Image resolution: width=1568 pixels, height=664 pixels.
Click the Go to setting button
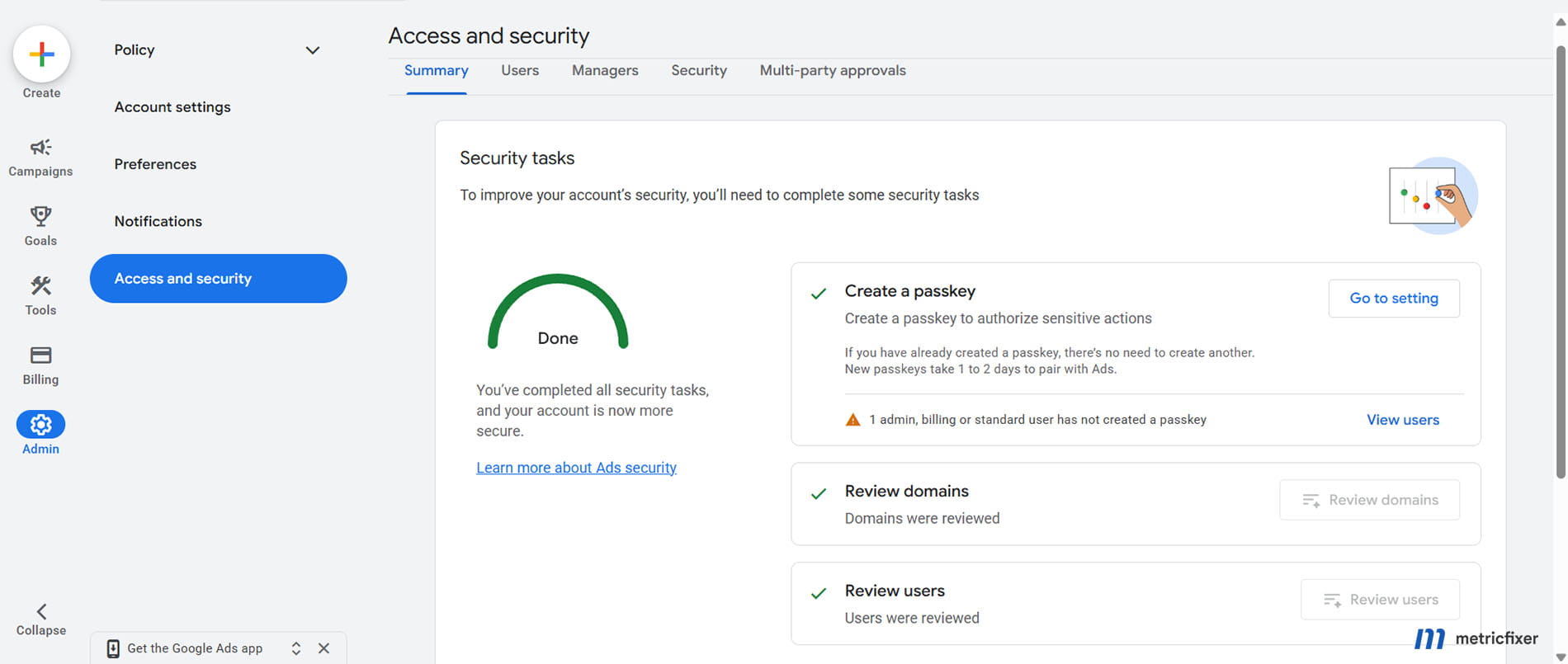1394,299
